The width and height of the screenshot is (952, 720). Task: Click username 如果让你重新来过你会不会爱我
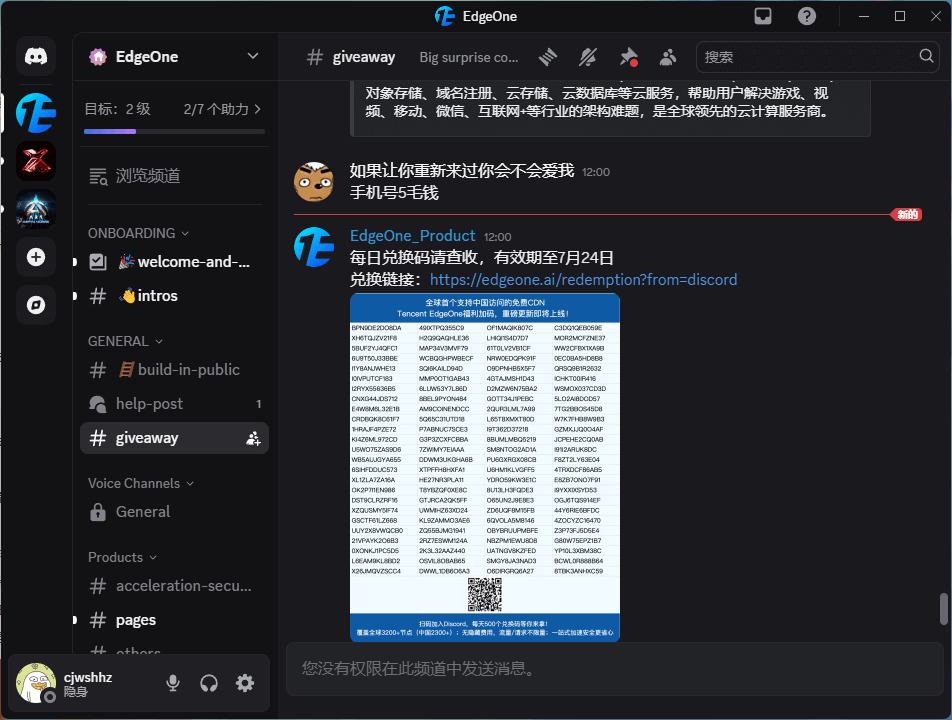461,171
